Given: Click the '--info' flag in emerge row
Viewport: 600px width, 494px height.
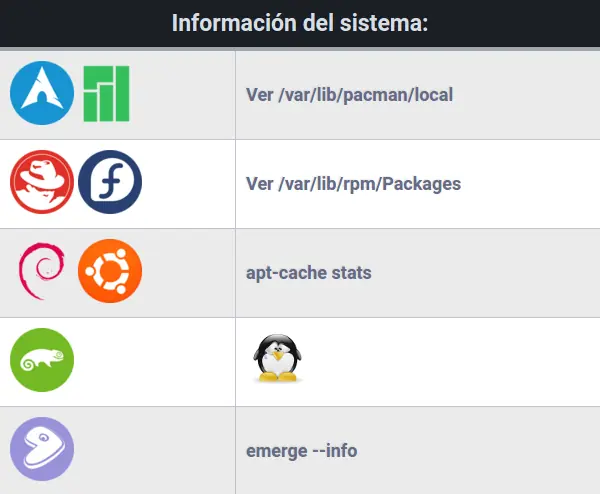Looking at the screenshot, I should click(x=335, y=450).
